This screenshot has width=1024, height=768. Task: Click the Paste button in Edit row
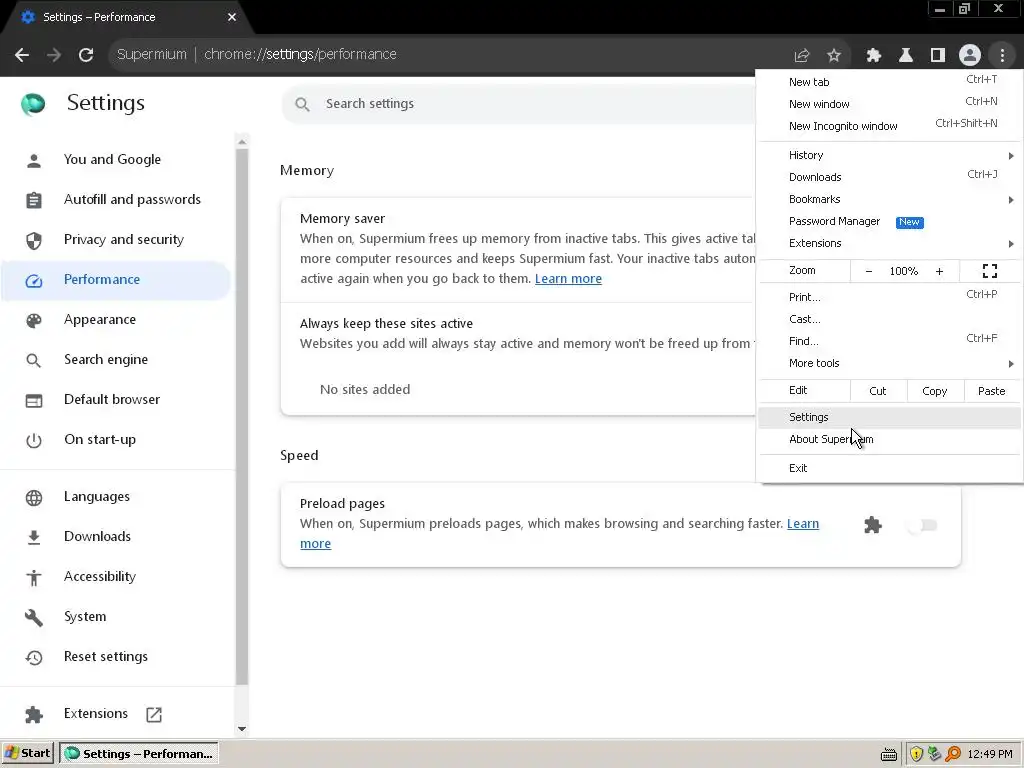(x=991, y=391)
